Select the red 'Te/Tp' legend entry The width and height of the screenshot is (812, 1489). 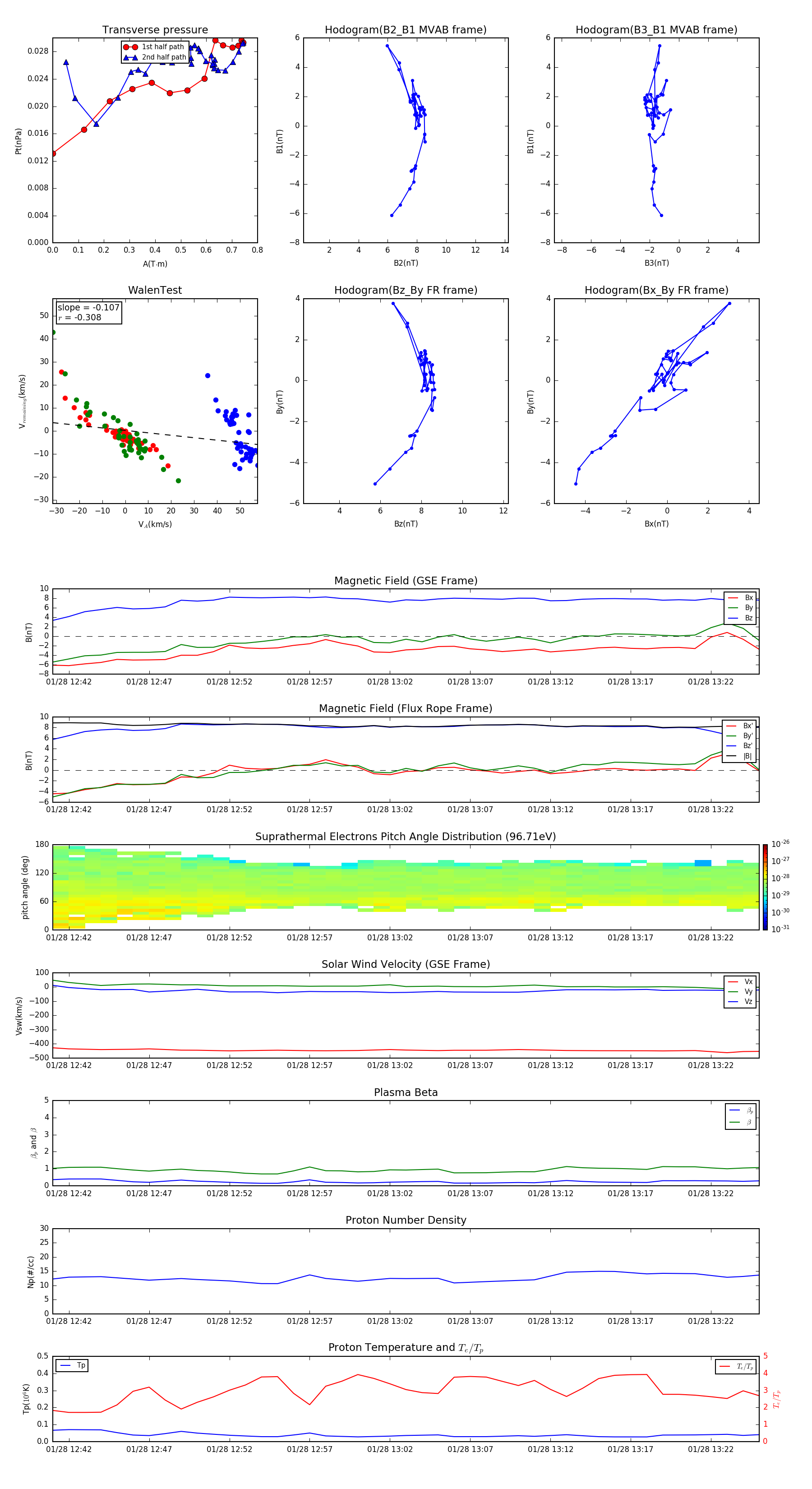[736, 1366]
